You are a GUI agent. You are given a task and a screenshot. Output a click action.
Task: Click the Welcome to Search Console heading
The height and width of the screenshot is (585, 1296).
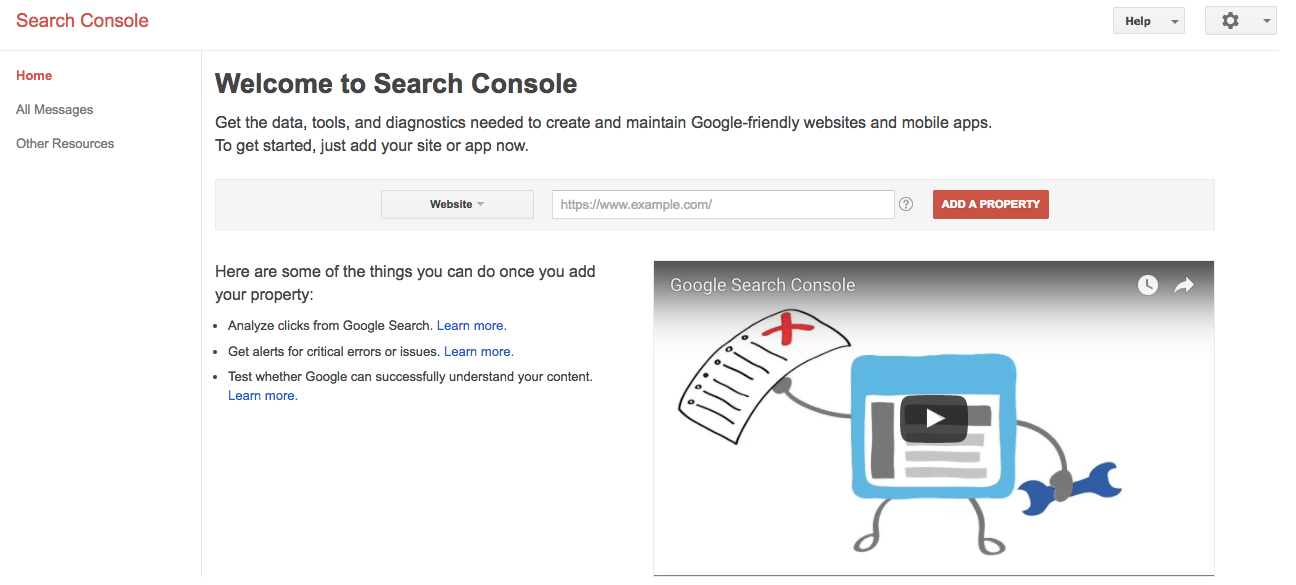(396, 83)
